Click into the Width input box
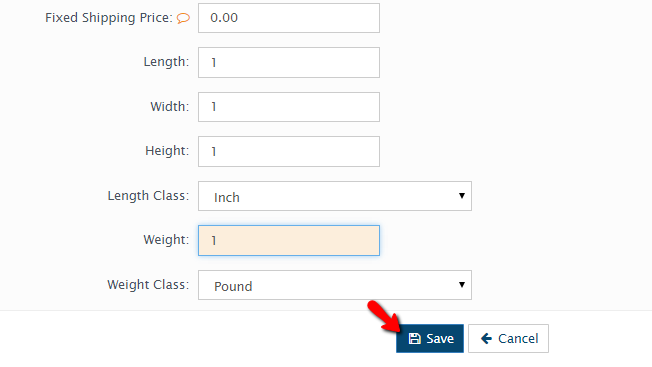 tap(289, 107)
